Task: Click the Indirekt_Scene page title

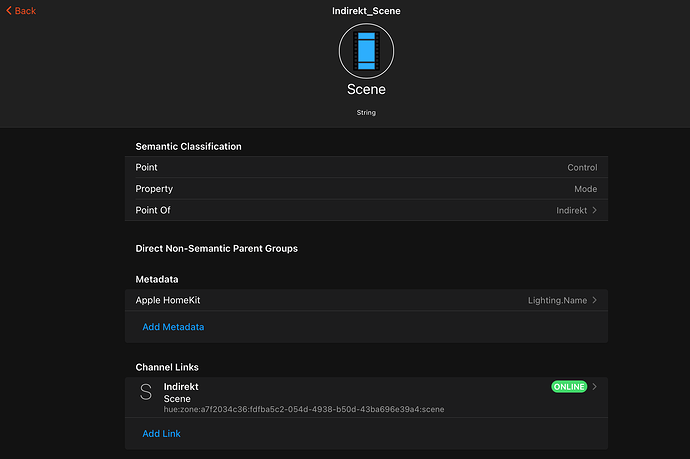Action: point(366,11)
